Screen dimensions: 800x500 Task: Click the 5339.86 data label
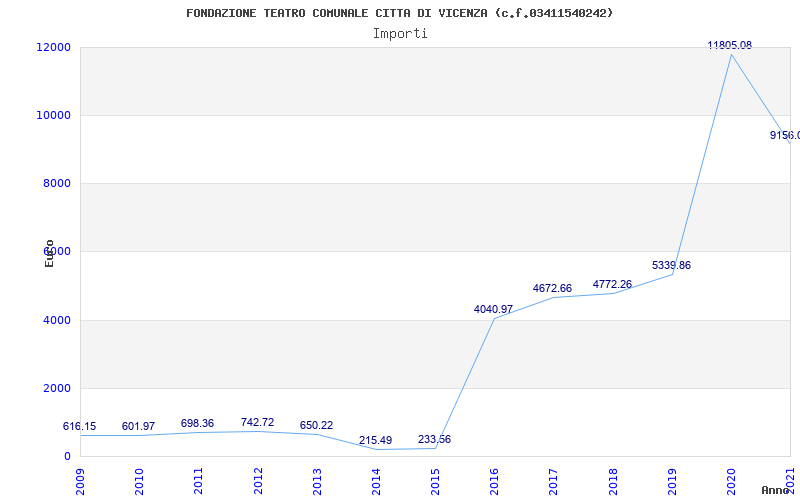[x=671, y=265]
